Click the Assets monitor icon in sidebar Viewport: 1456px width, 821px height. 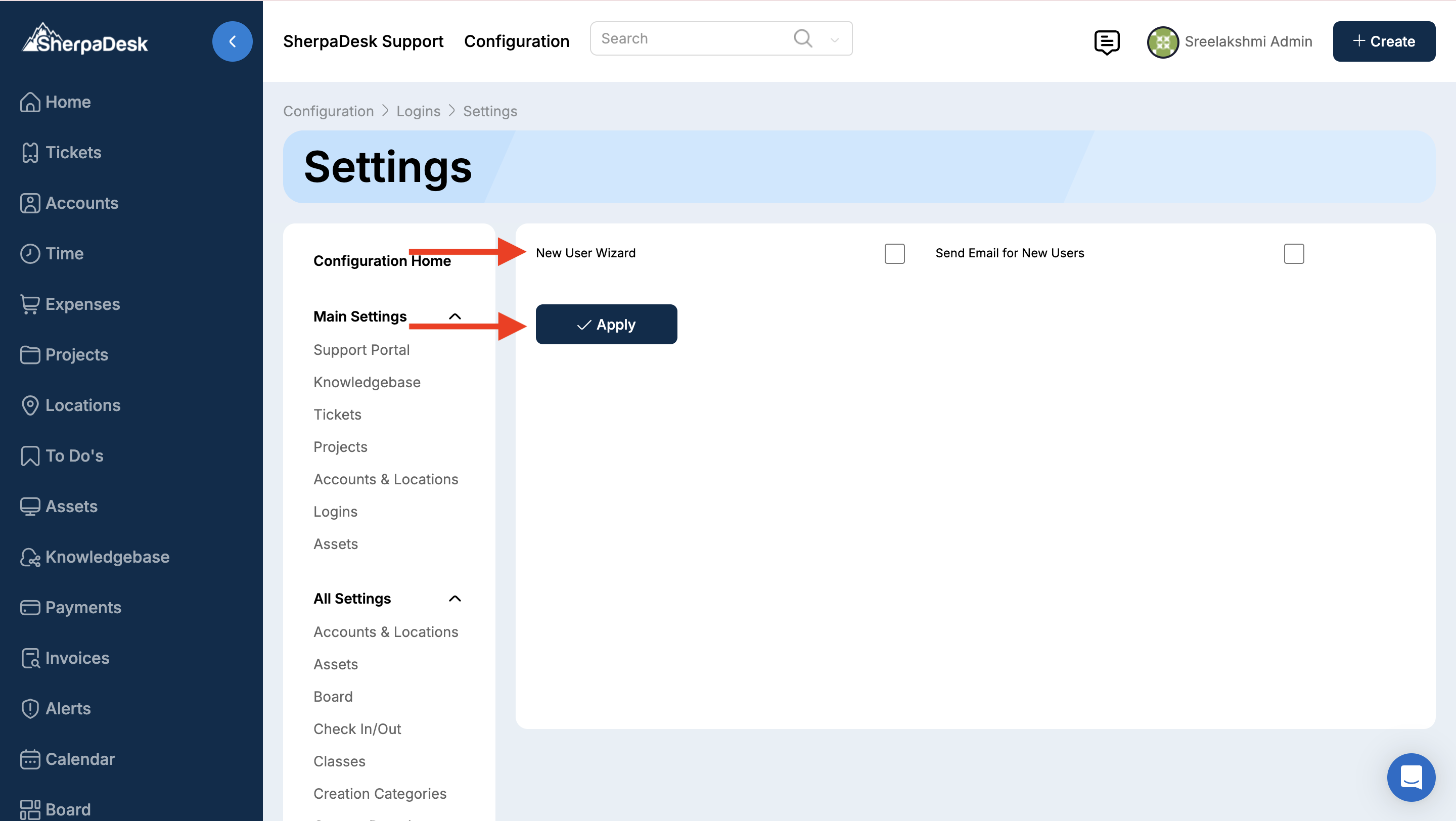click(30, 507)
